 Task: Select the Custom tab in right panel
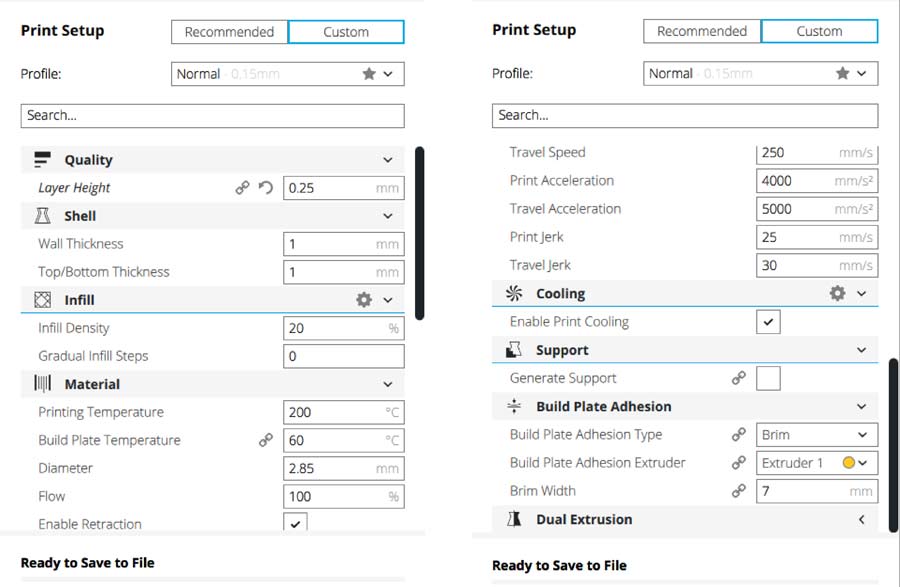(819, 31)
